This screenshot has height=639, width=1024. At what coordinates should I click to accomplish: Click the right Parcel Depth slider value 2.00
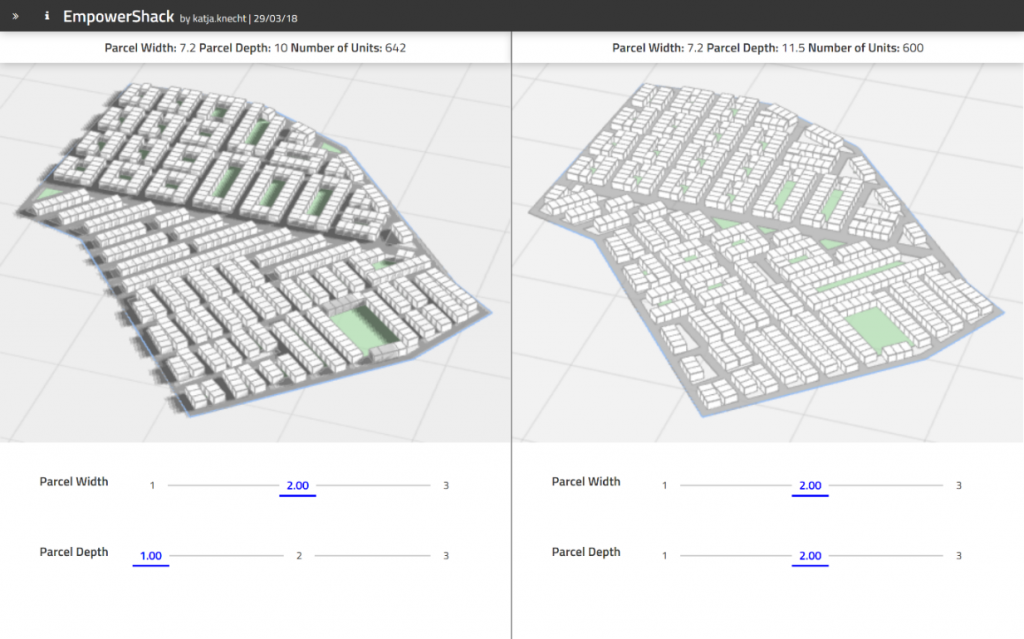810,555
